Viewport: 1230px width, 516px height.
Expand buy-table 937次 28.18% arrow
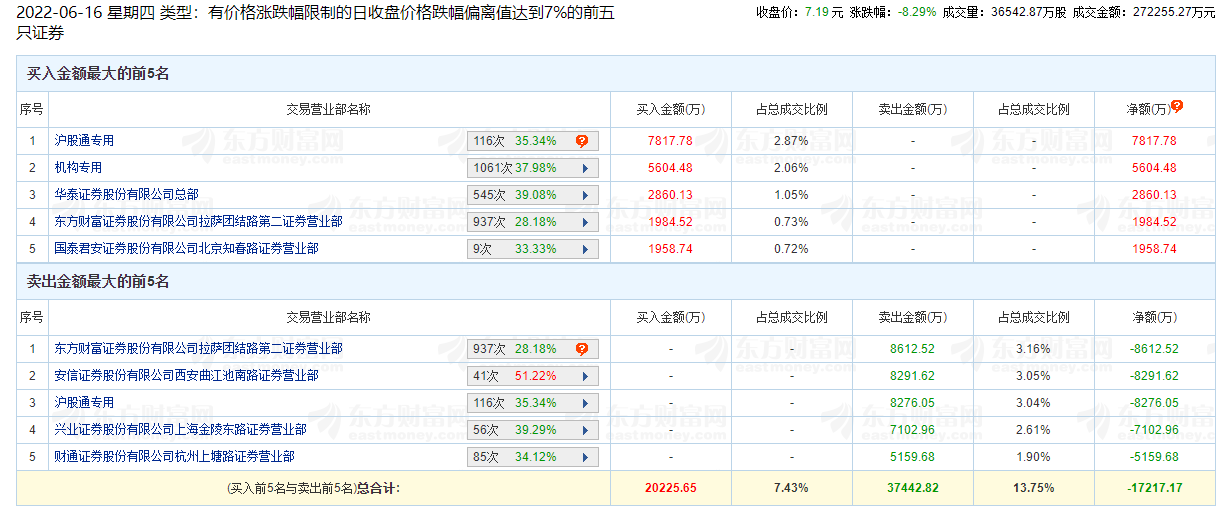tap(583, 222)
